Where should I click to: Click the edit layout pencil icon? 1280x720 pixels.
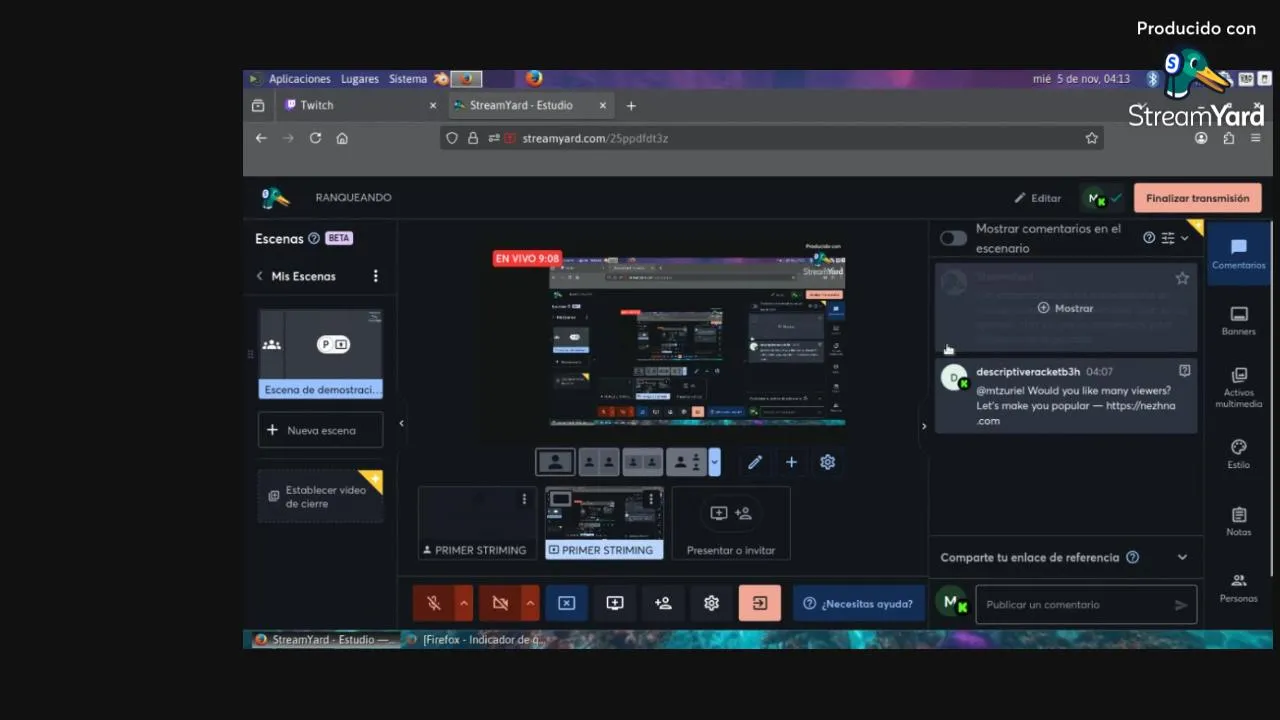755,462
